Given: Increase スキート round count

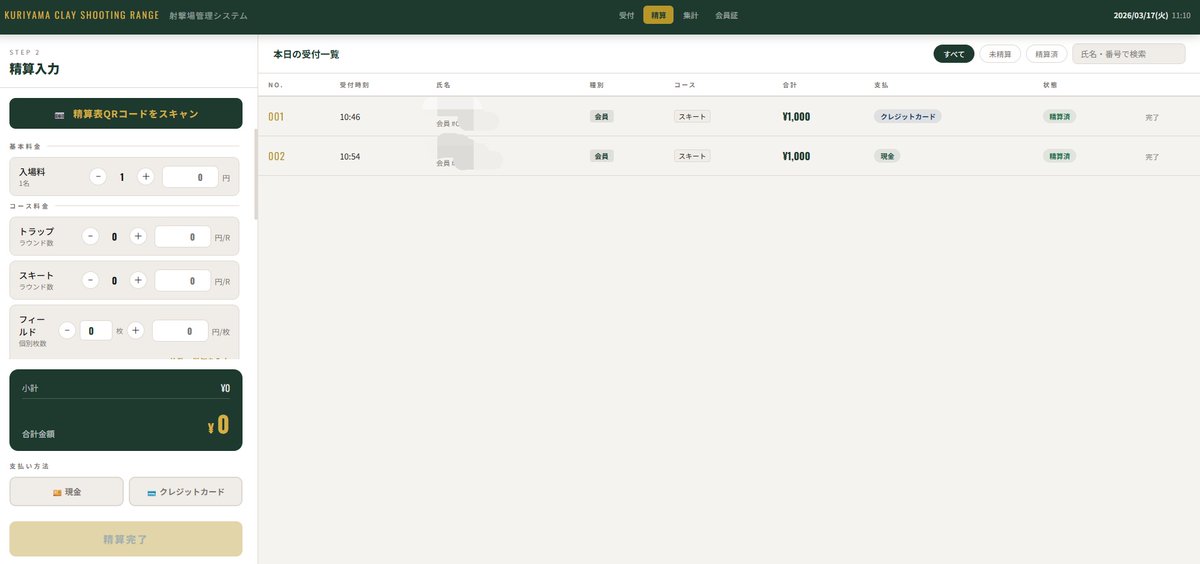Looking at the screenshot, I should coord(138,280).
